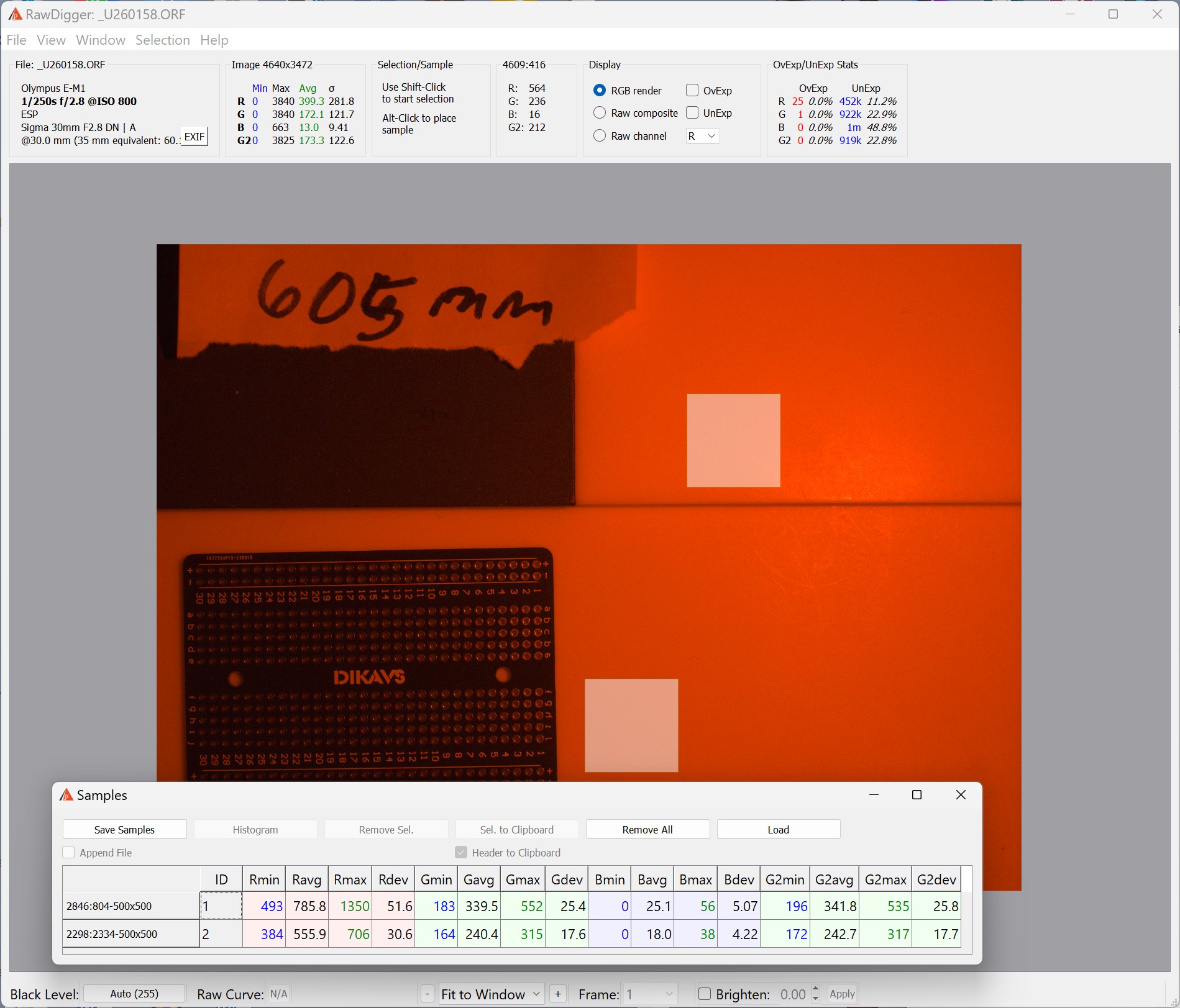Open the Selection menu
Image resolution: width=1180 pixels, height=1008 pixels.
162,40
